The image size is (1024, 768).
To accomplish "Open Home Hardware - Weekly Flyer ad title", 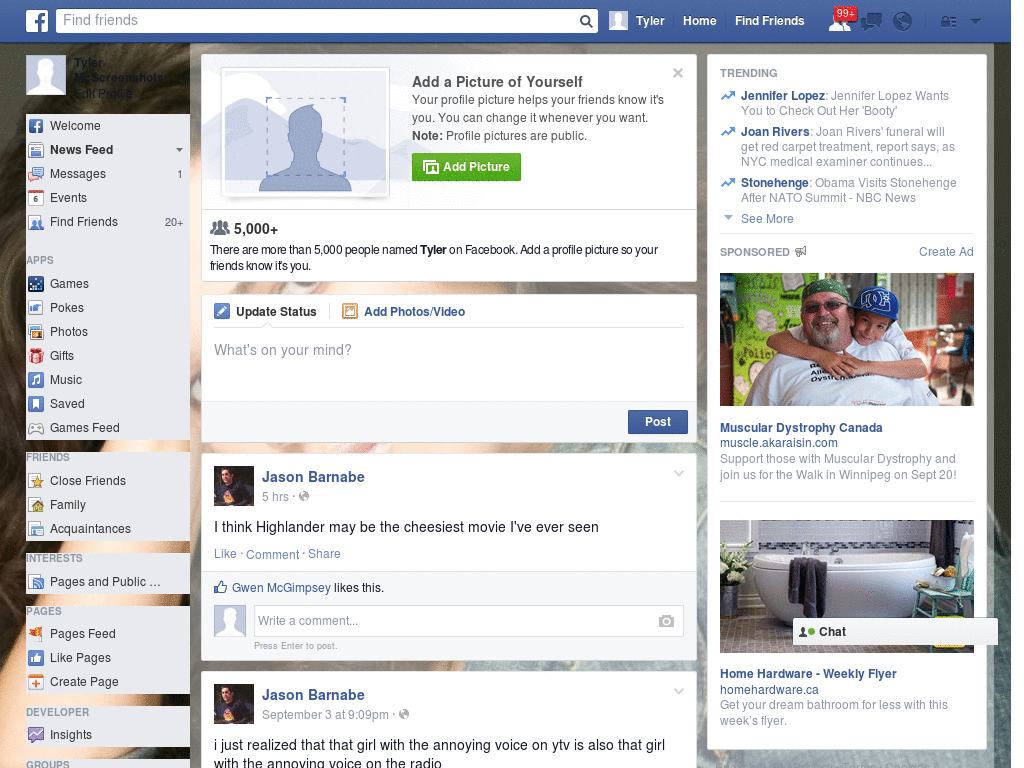I will [808, 674].
